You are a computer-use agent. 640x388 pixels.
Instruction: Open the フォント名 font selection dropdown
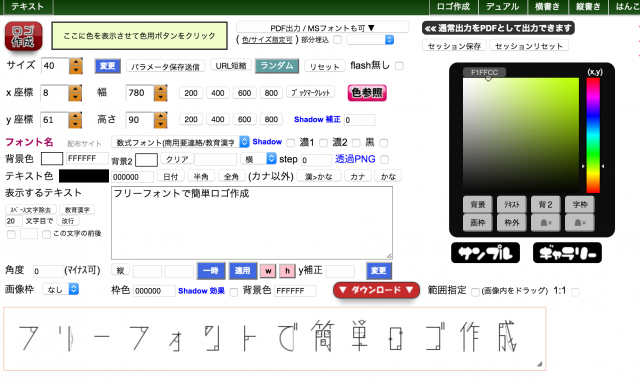click(x=180, y=142)
